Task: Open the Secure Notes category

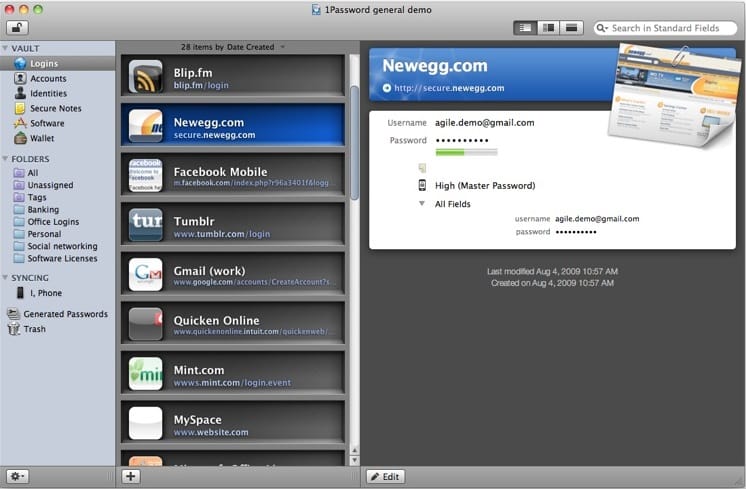Action: pos(55,108)
